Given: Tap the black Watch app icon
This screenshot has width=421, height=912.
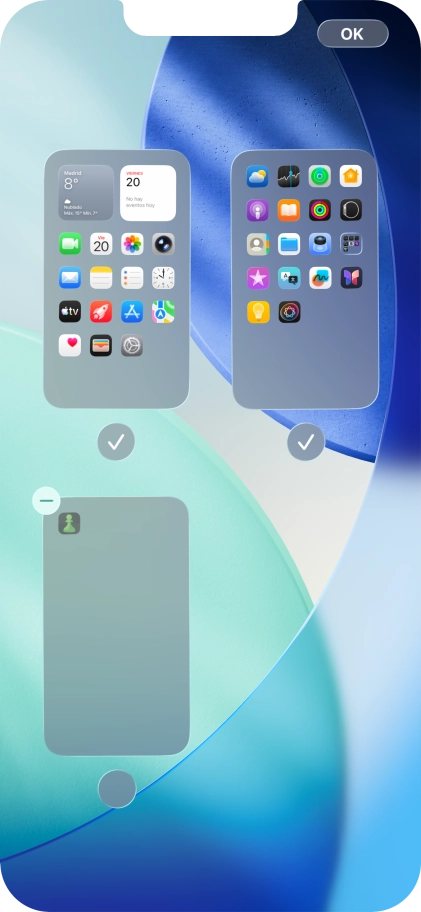Looking at the screenshot, I should point(351,210).
